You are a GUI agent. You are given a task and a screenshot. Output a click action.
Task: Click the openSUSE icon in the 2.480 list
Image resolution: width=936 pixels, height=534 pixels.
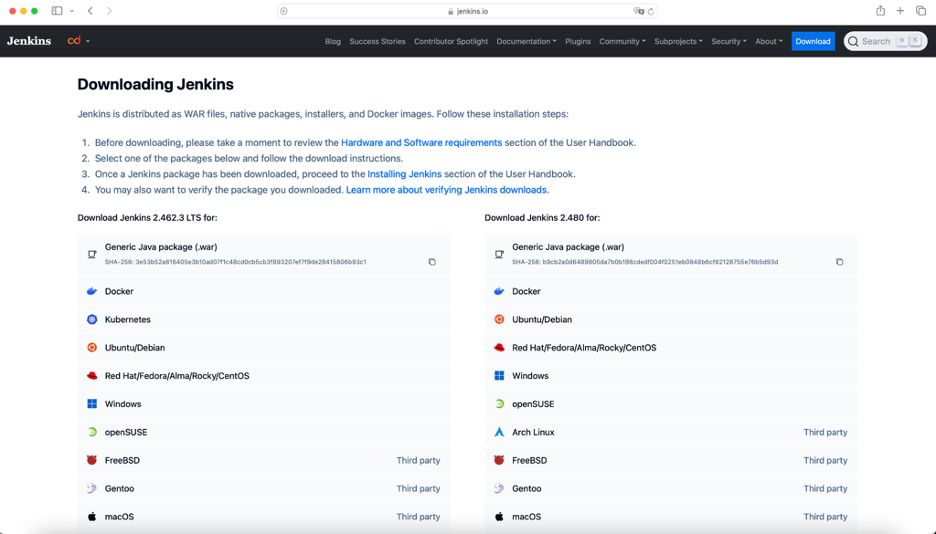[499, 404]
